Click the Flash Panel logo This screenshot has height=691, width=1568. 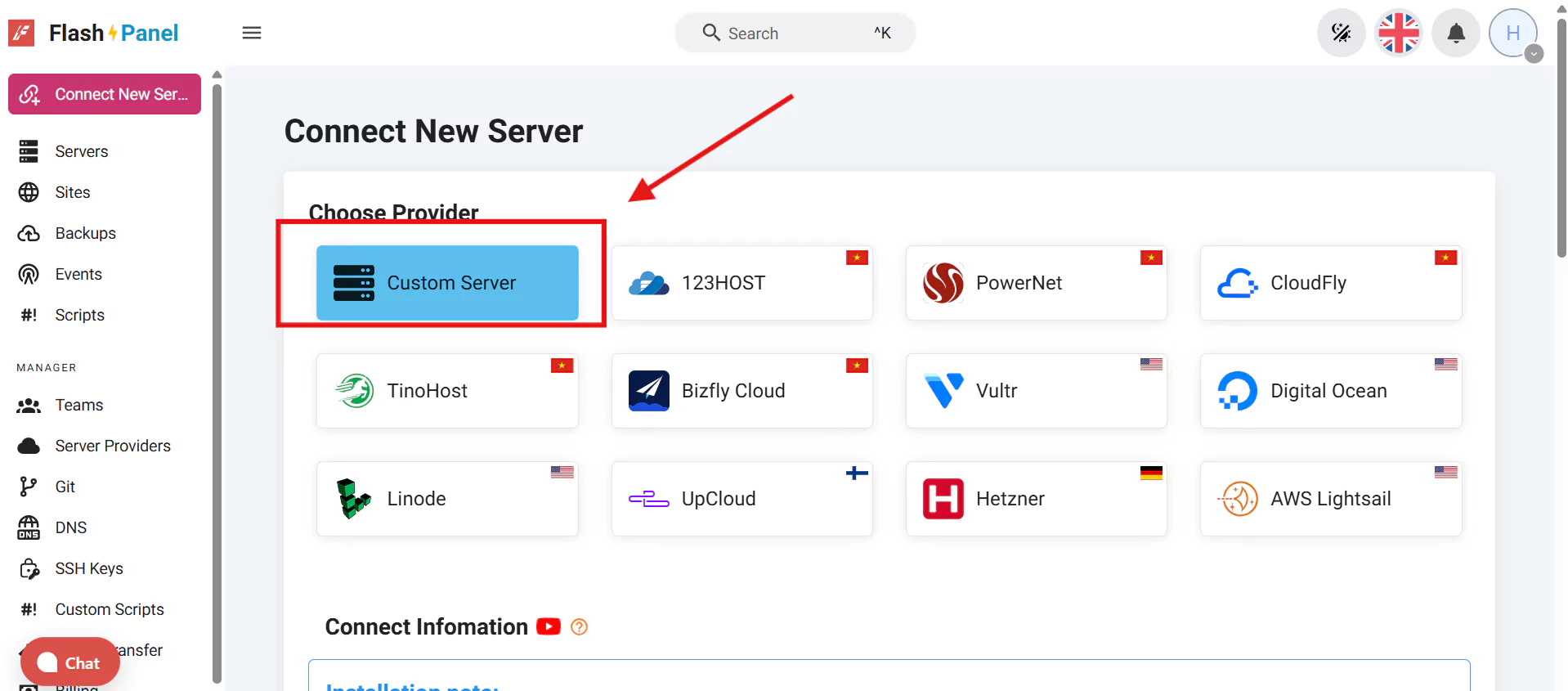coord(94,33)
